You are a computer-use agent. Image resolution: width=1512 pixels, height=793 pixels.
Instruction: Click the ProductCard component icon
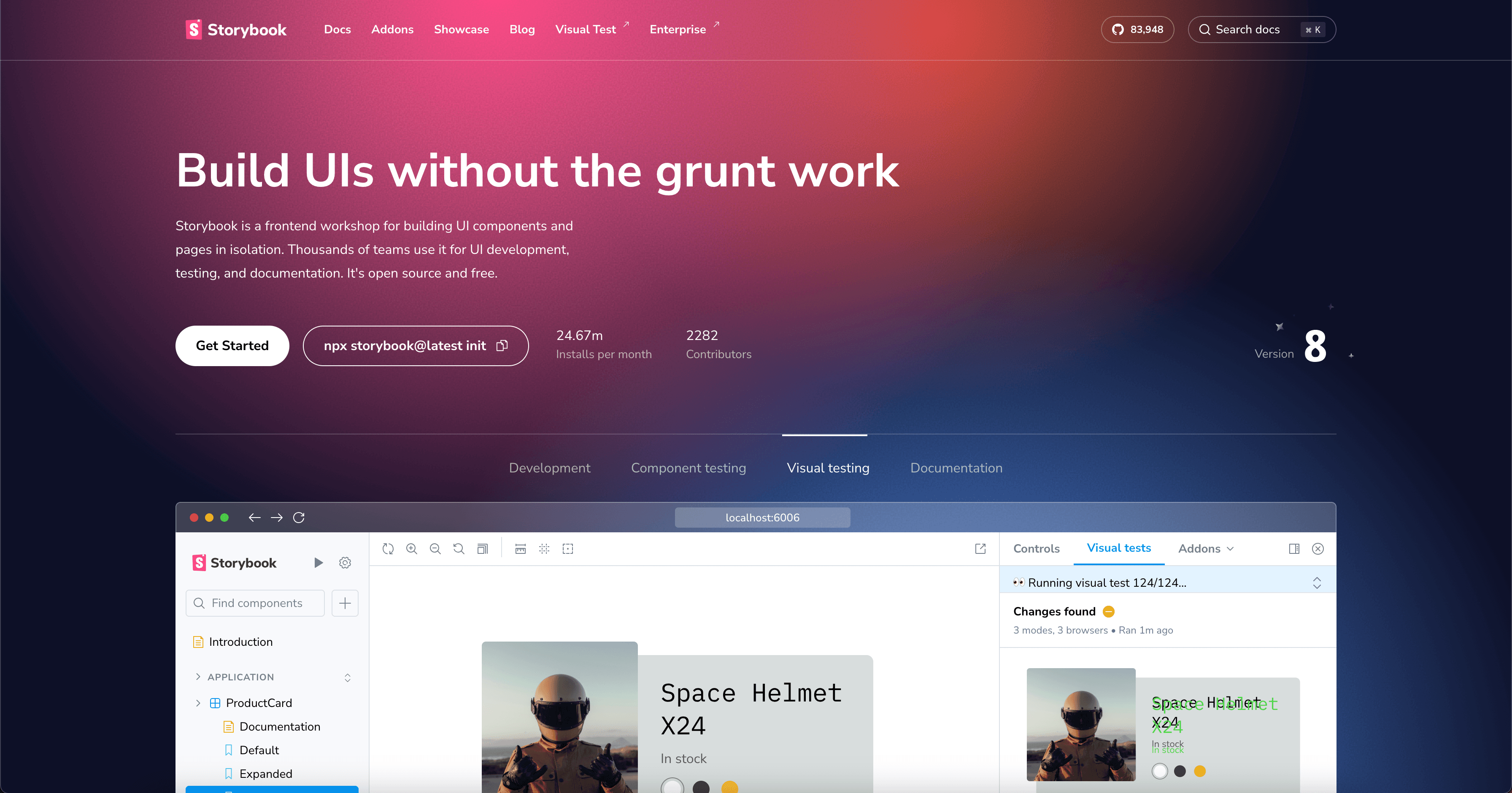[x=216, y=703]
